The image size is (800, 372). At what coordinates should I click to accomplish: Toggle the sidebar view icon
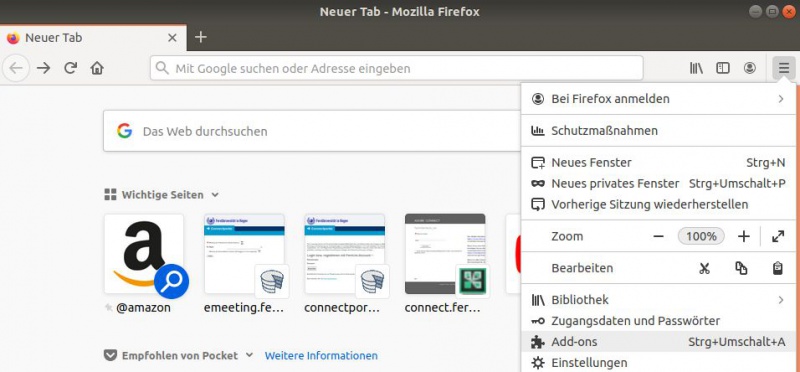tap(723, 68)
